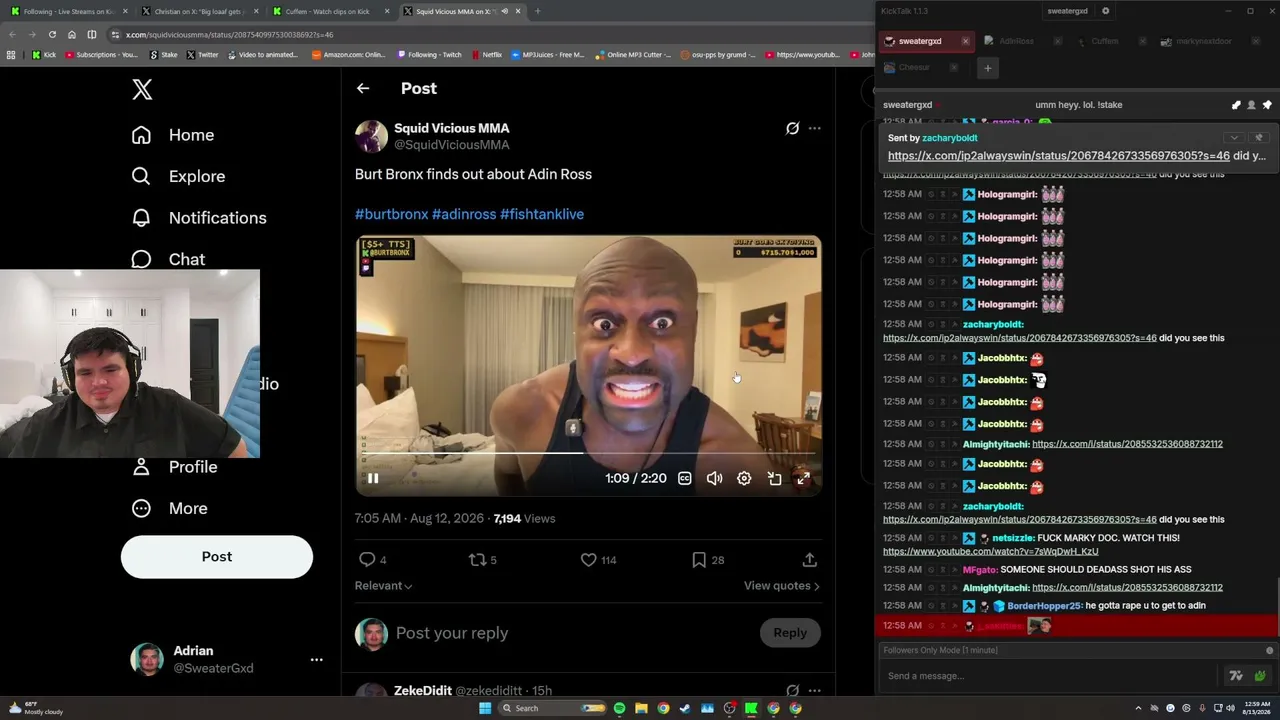Open Profile in X sidebar
1280x720 pixels.
point(174,467)
